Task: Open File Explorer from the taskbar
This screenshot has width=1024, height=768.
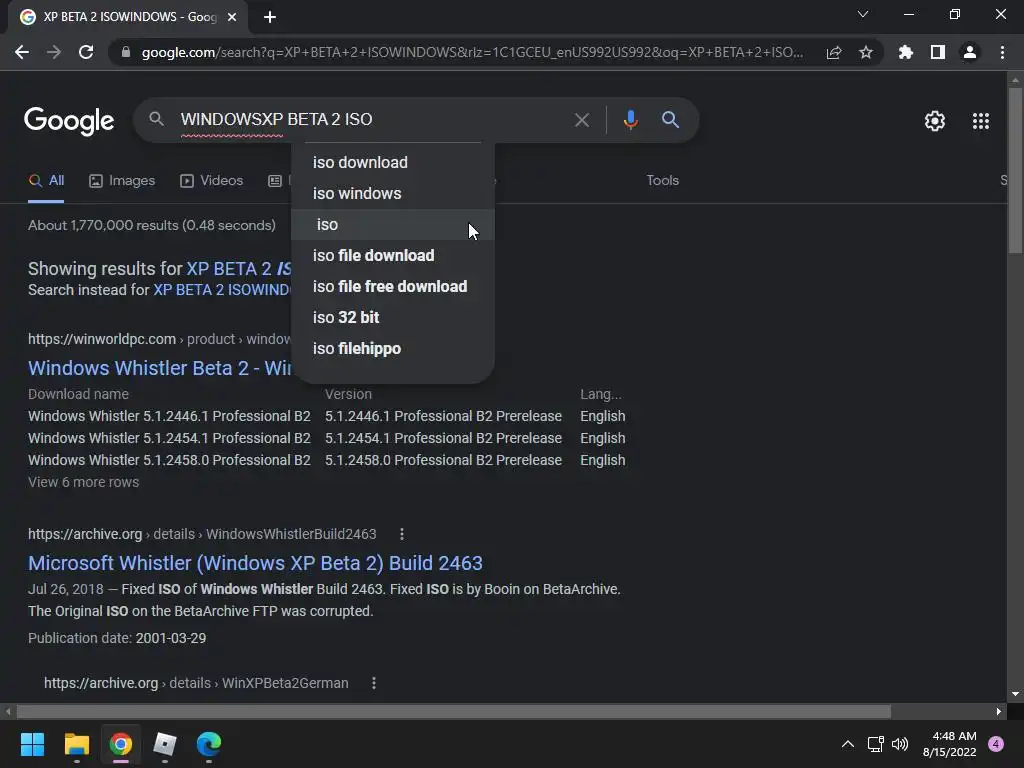Action: pos(76,744)
